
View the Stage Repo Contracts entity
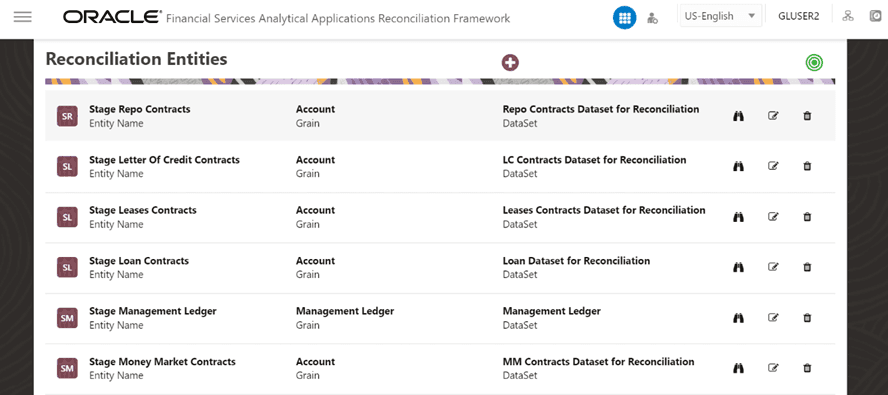(x=738, y=116)
